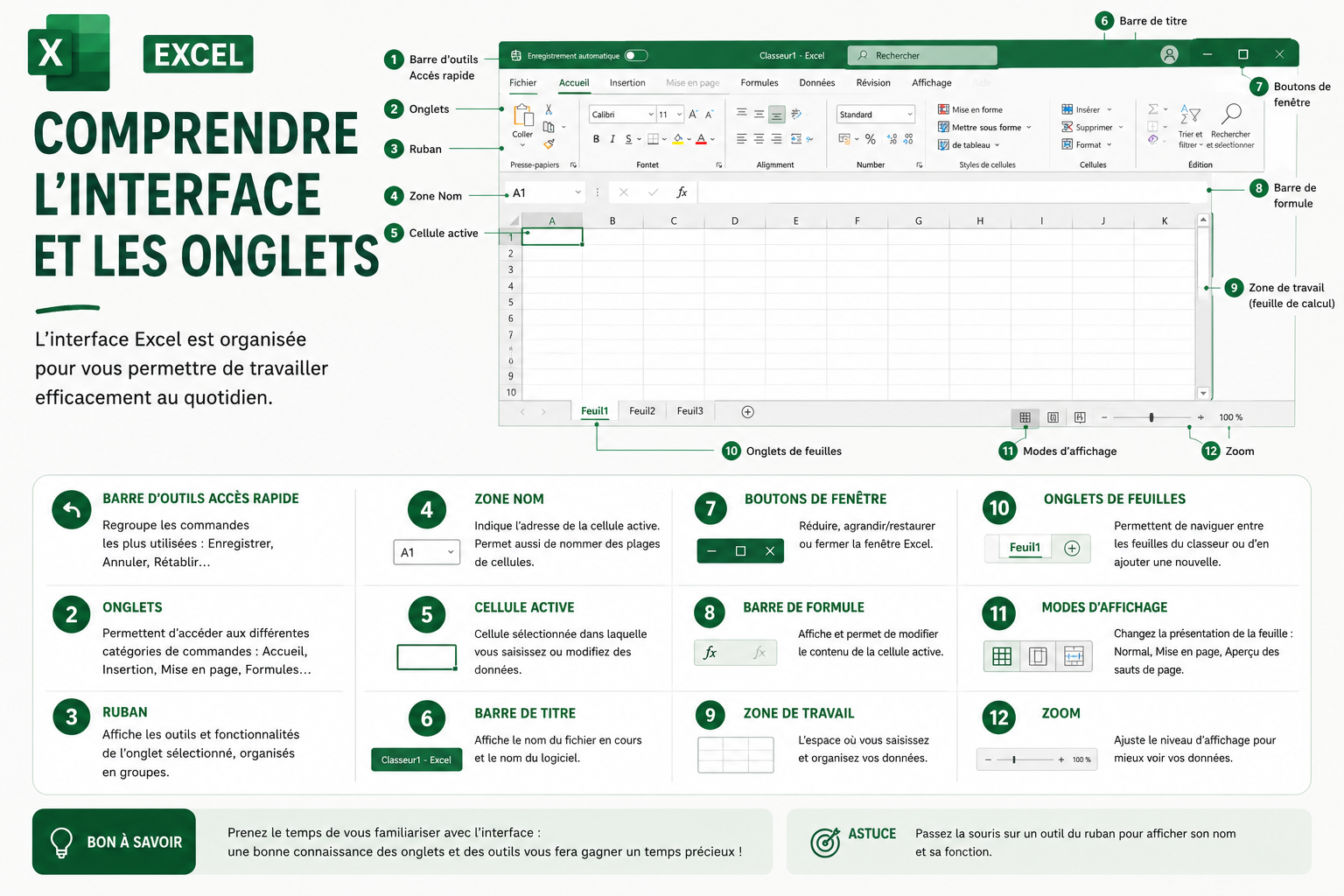Toggle center horizontal alignment in Alignment group

point(759,138)
